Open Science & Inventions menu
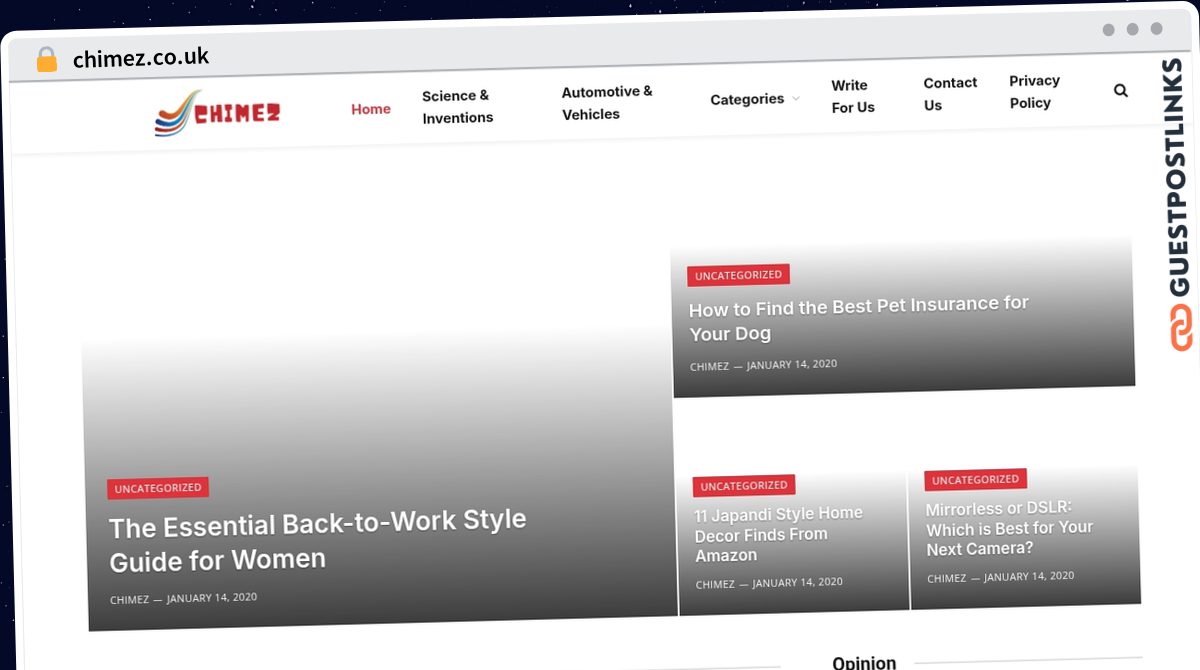1200x670 pixels. click(457, 107)
